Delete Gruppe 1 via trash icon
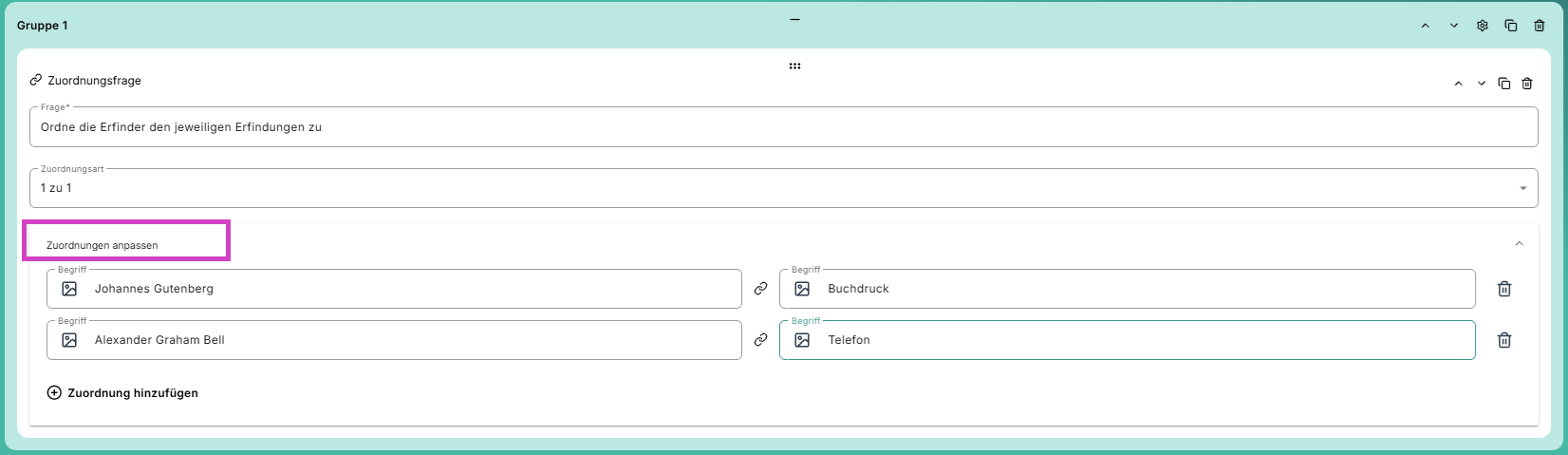The image size is (1568, 455). coord(1539,26)
